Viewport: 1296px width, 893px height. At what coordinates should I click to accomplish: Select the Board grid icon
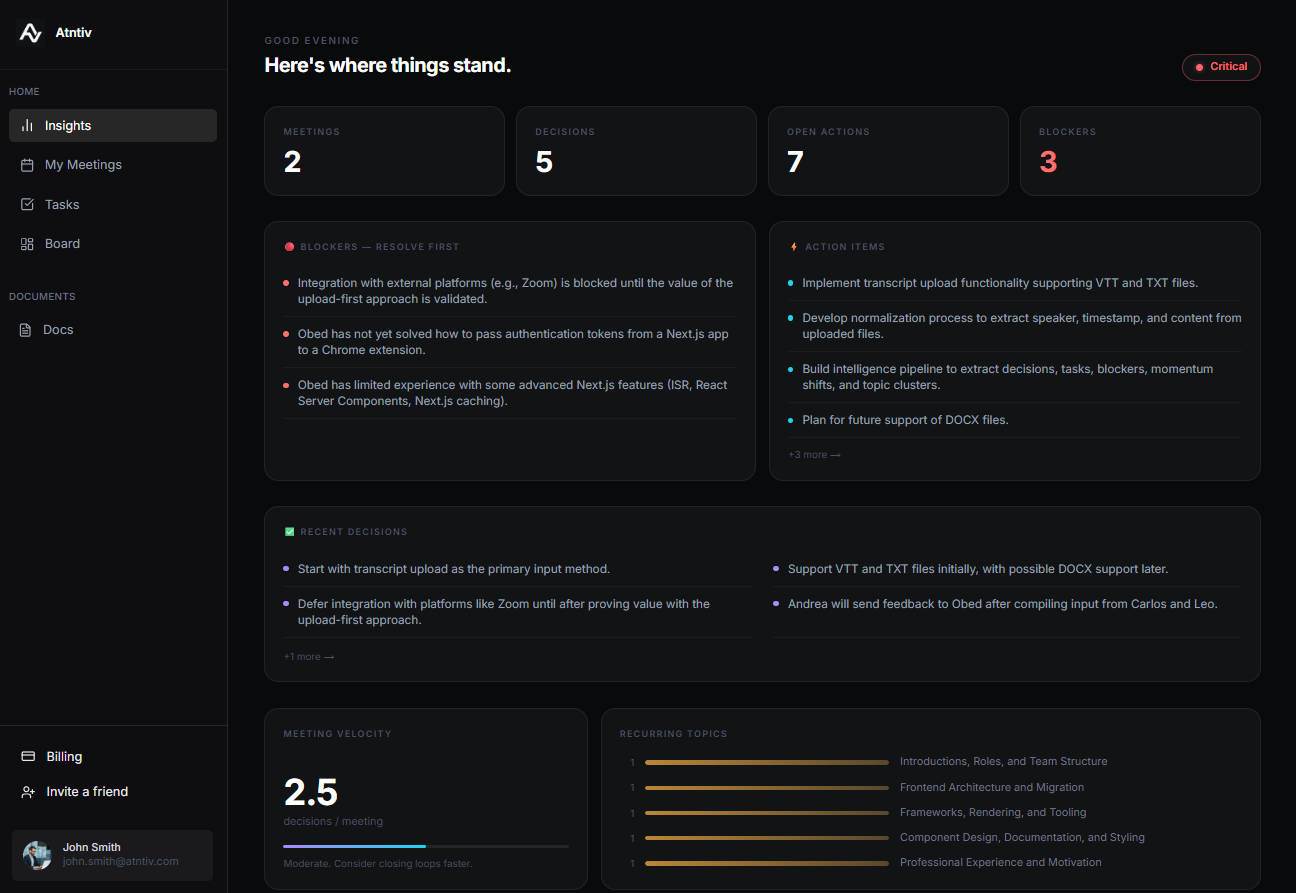(x=29, y=243)
